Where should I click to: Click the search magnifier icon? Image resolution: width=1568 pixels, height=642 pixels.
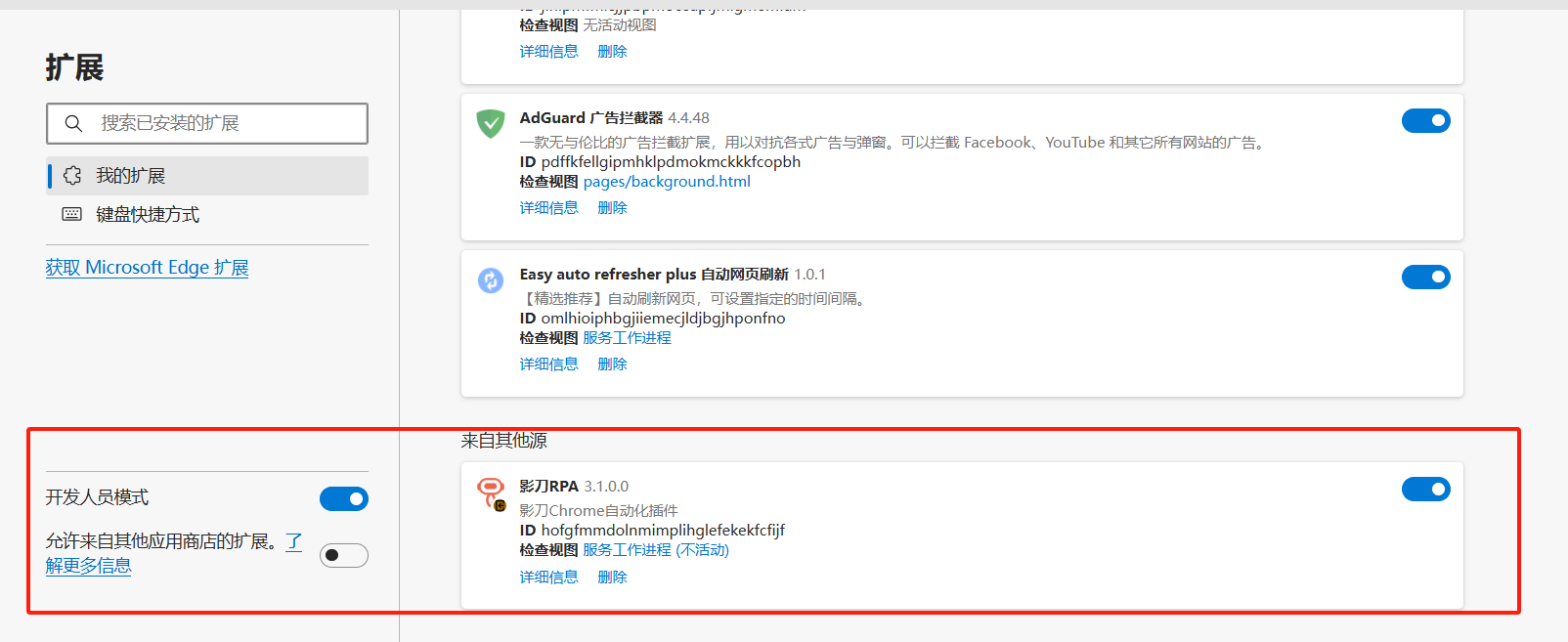click(73, 123)
